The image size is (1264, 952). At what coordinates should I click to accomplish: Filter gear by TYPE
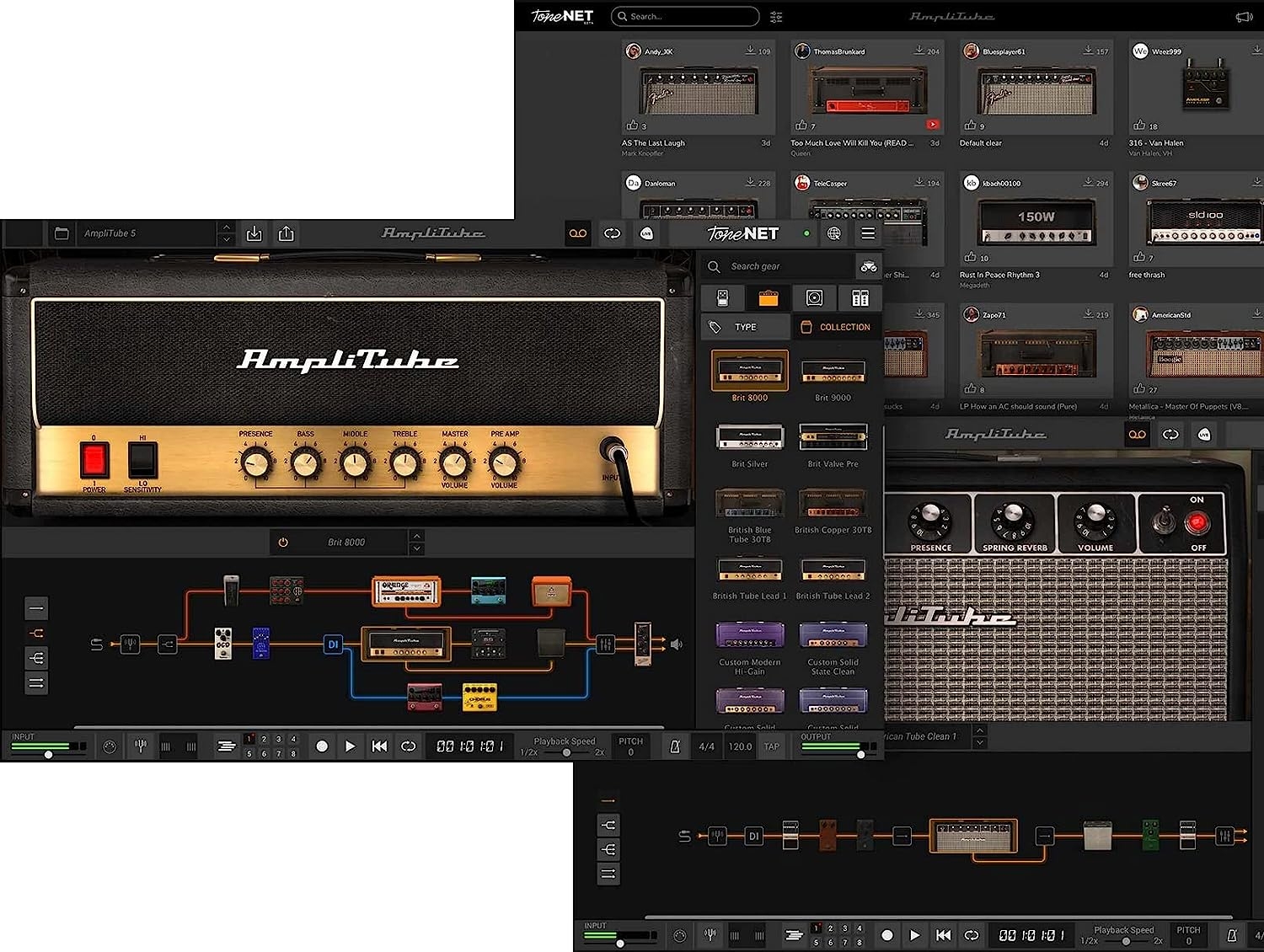746,327
